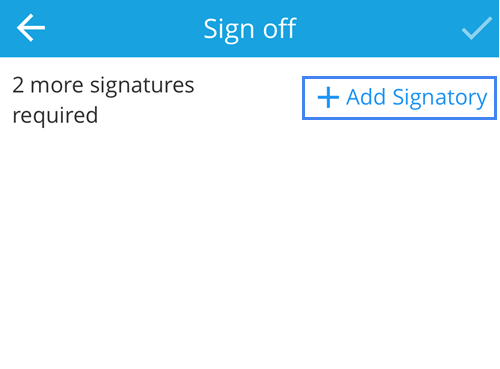Finish sign off via header done checkmark
Viewport: 500px width, 369px height.
tap(477, 28)
